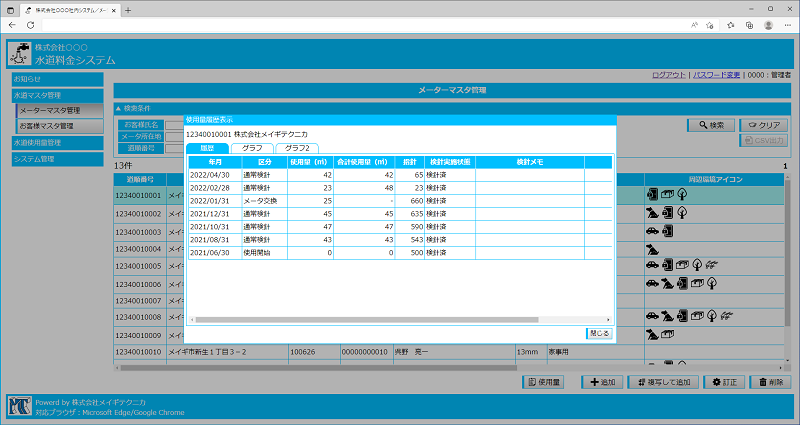The width and height of the screenshot is (800, 425).
Task: Click the car icon in row 12340010003
Action: [652, 231]
